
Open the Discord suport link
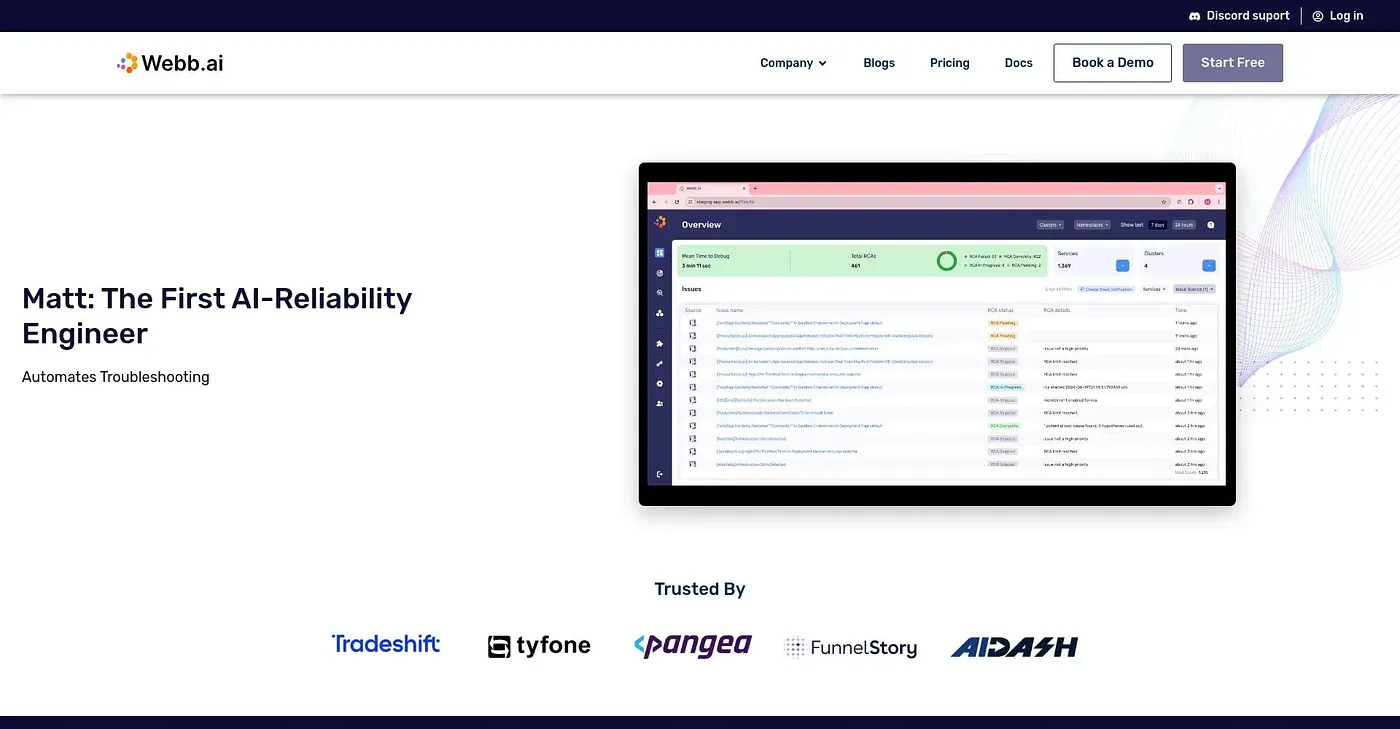(x=1239, y=16)
